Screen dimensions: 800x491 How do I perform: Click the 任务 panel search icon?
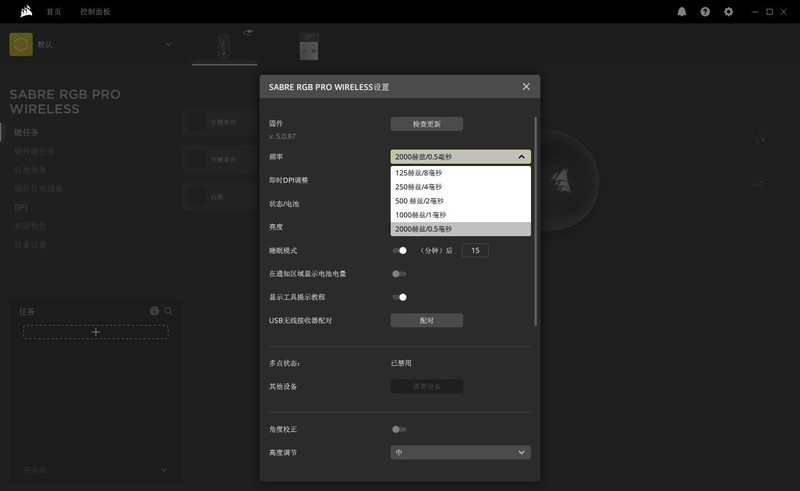168,311
